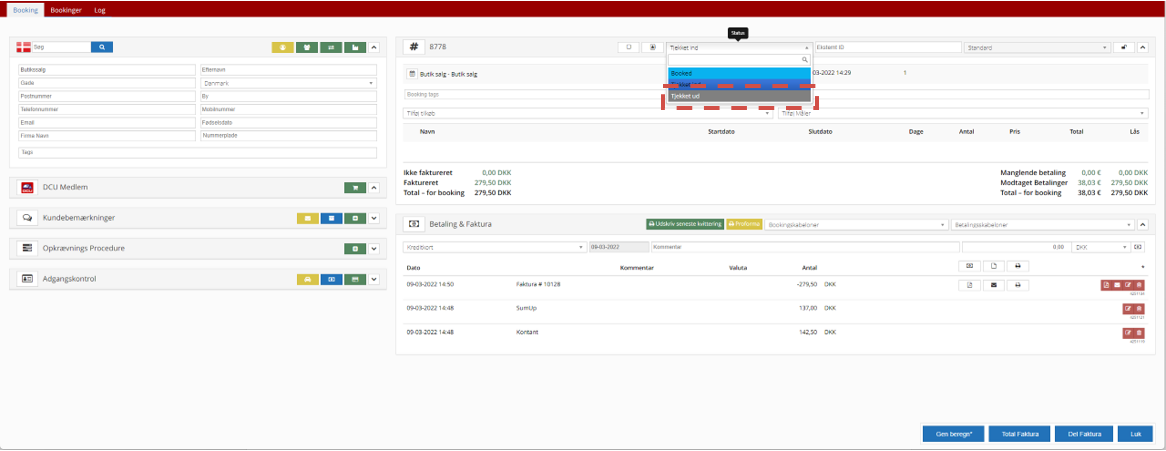Collapse the Betaling & Faktura panel
The image size is (1166, 451).
(x=1142, y=225)
